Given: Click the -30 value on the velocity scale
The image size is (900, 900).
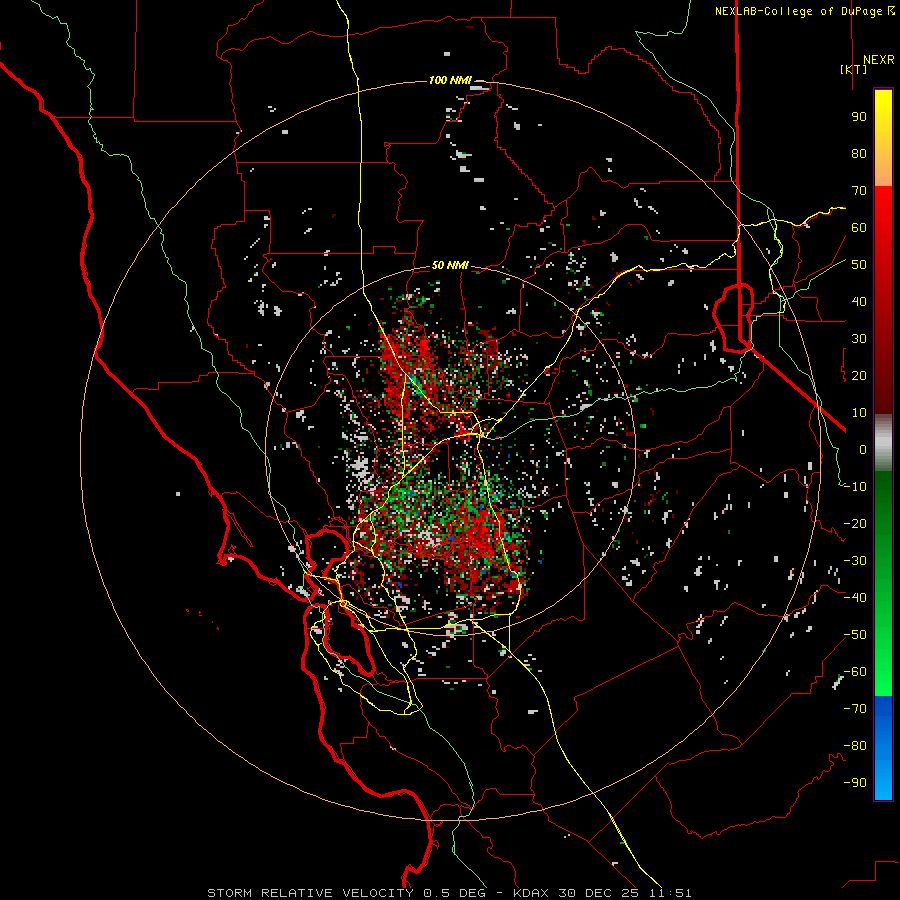Looking at the screenshot, I should pyautogui.click(x=855, y=561).
